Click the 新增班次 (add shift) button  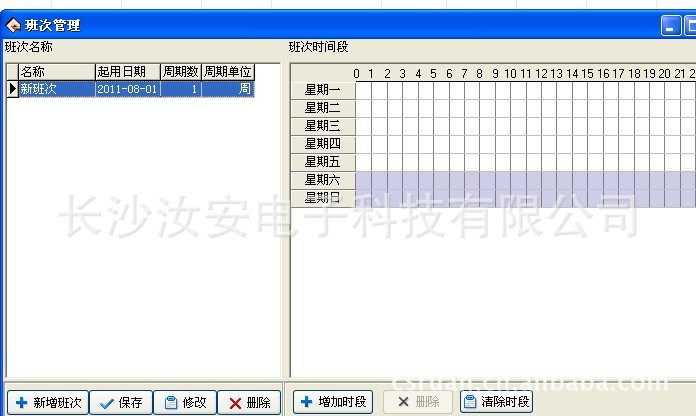pyautogui.click(x=48, y=402)
